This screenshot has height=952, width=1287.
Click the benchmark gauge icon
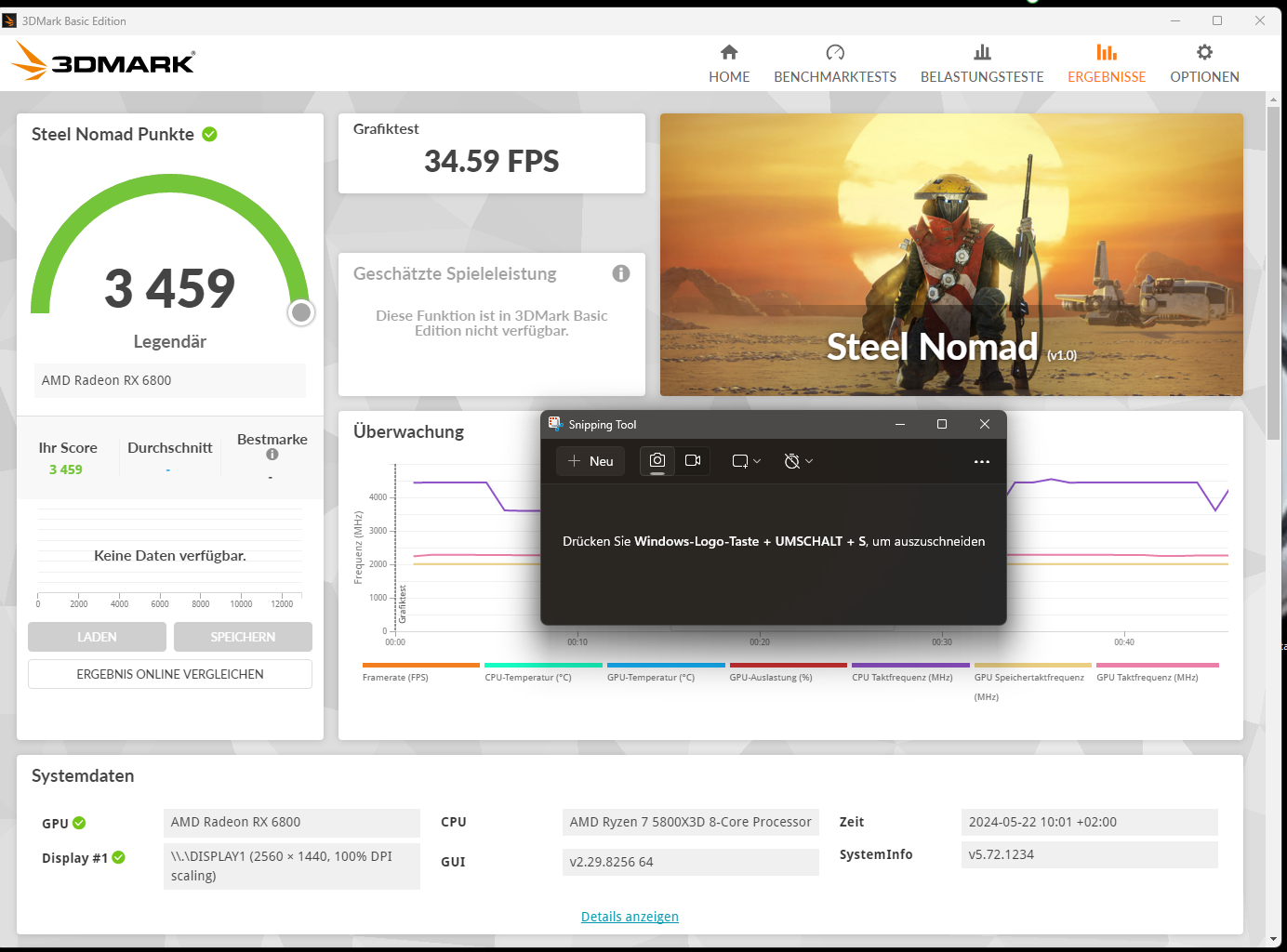click(x=835, y=52)
